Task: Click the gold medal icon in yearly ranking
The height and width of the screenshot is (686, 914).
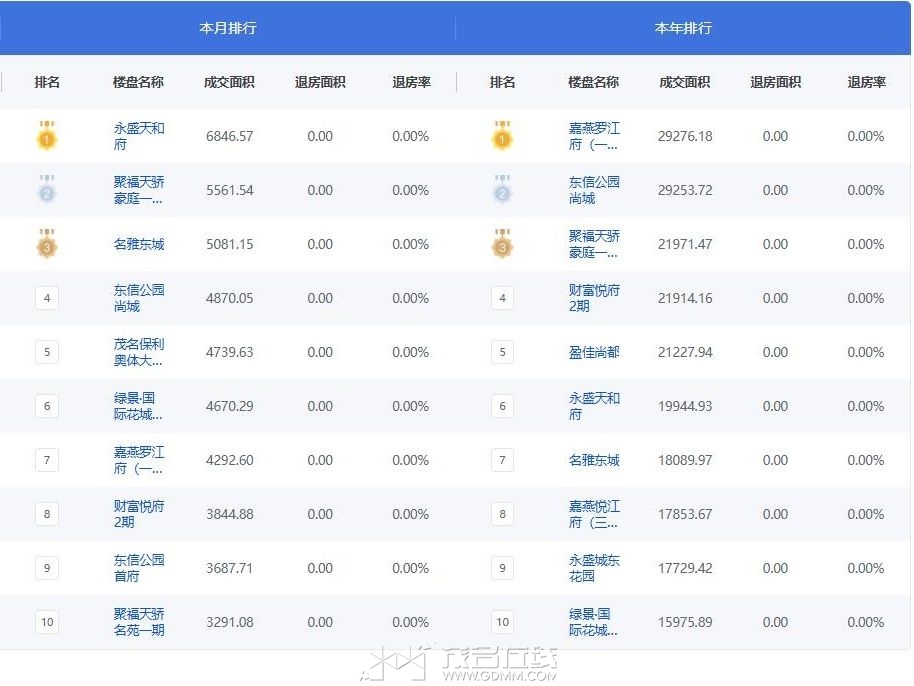Action: (x=502, y=136)
